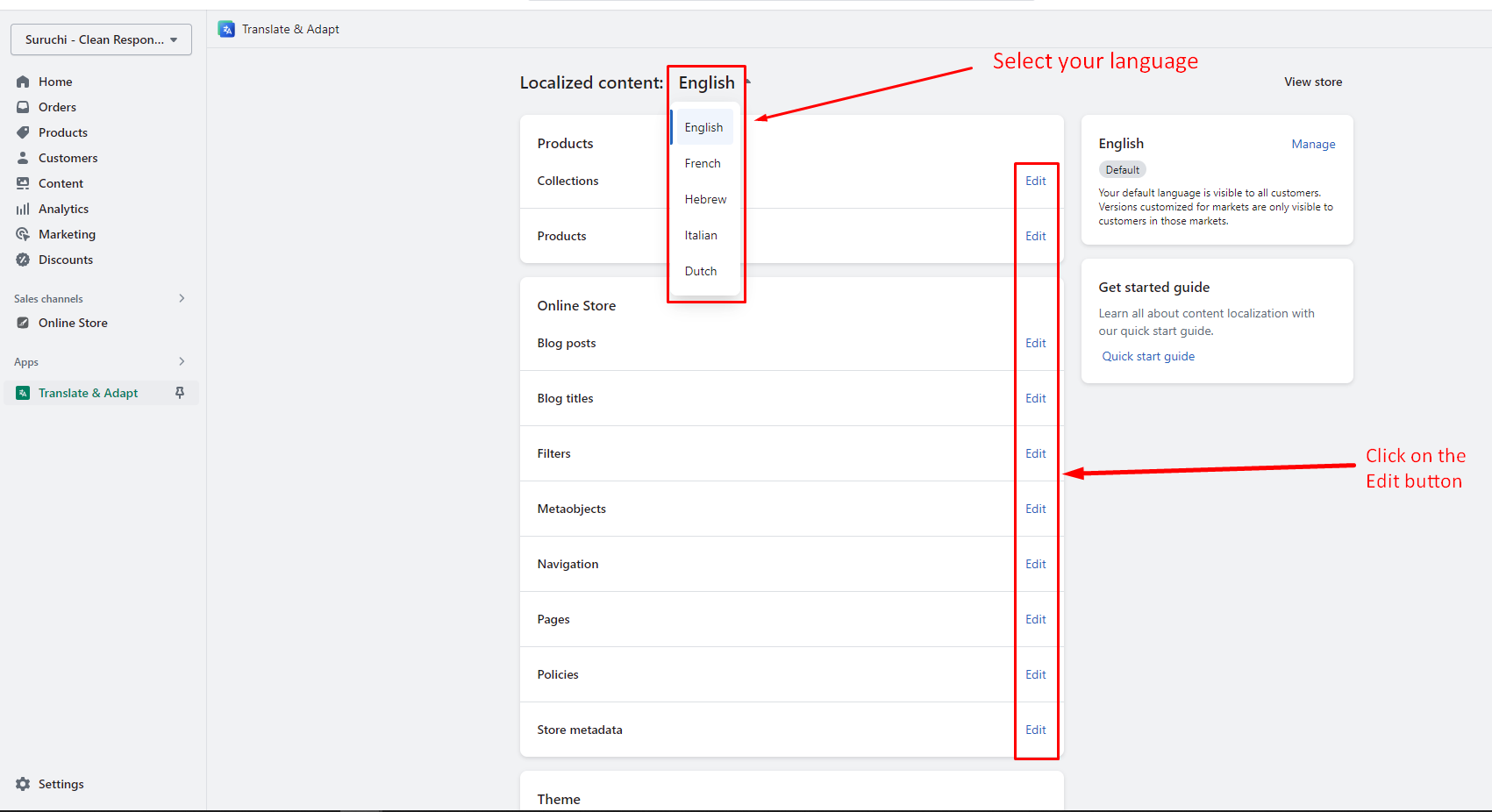This screenshot has height=812, width=1492.
Task: Select Hebrew in the language dropdown
Action: coord(705,199)
